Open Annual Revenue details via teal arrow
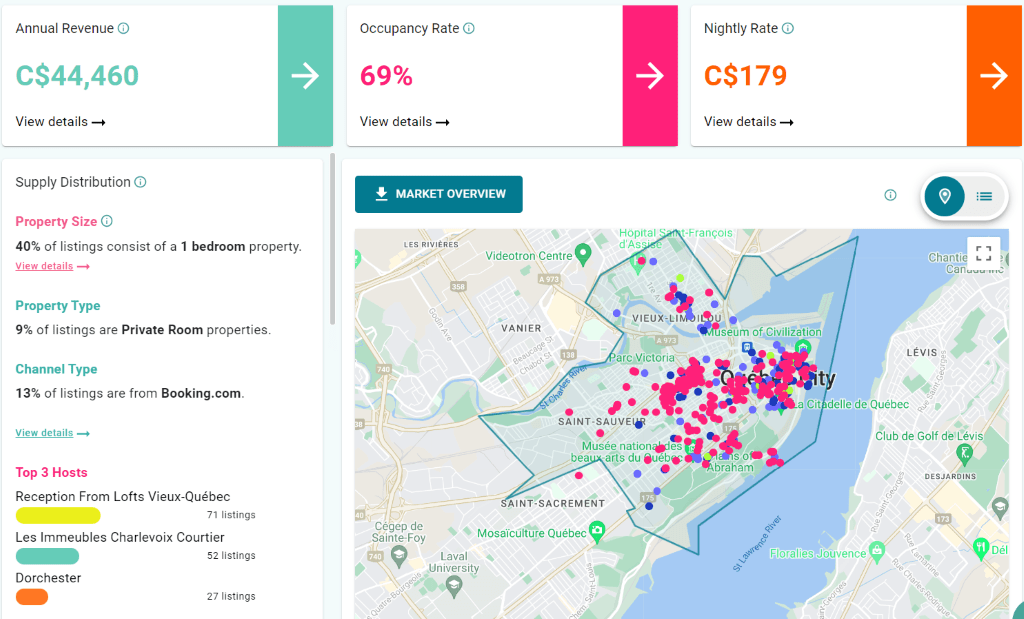Viewport: 1024px width, 619px height. click(305, 75)
